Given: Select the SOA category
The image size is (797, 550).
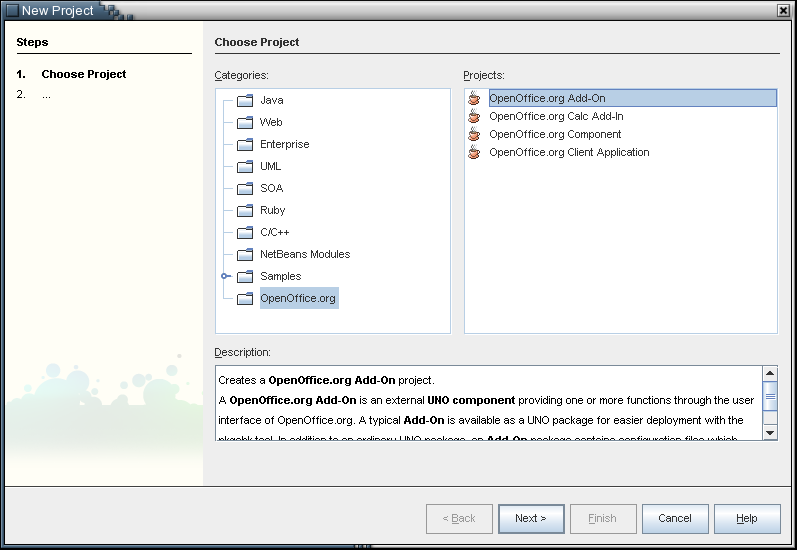Looking at the screenshot, I should coord(271,188).
